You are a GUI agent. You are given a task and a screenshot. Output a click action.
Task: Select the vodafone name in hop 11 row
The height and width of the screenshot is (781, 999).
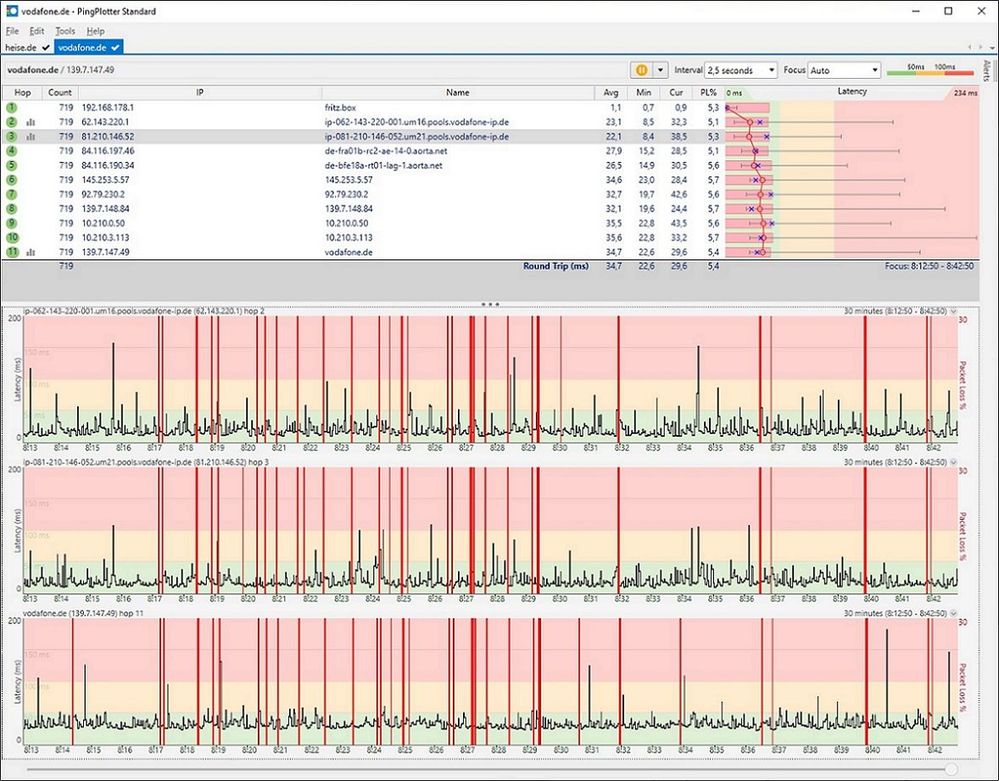click(349, 252)
